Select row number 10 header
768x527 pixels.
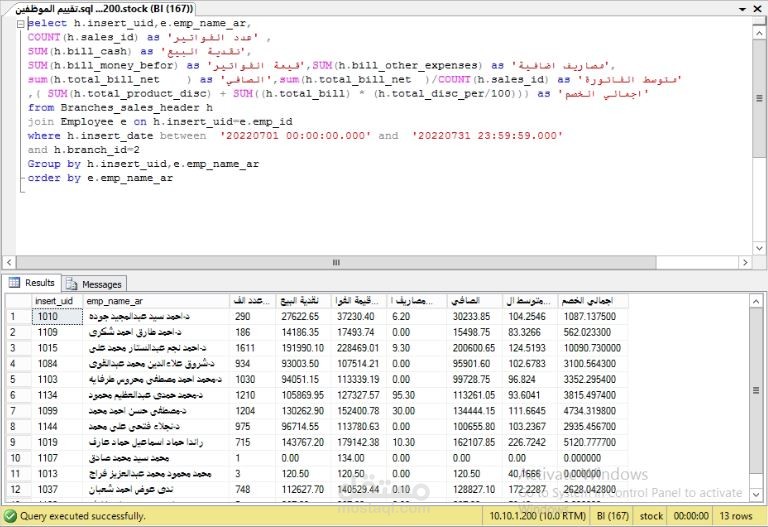19,457
